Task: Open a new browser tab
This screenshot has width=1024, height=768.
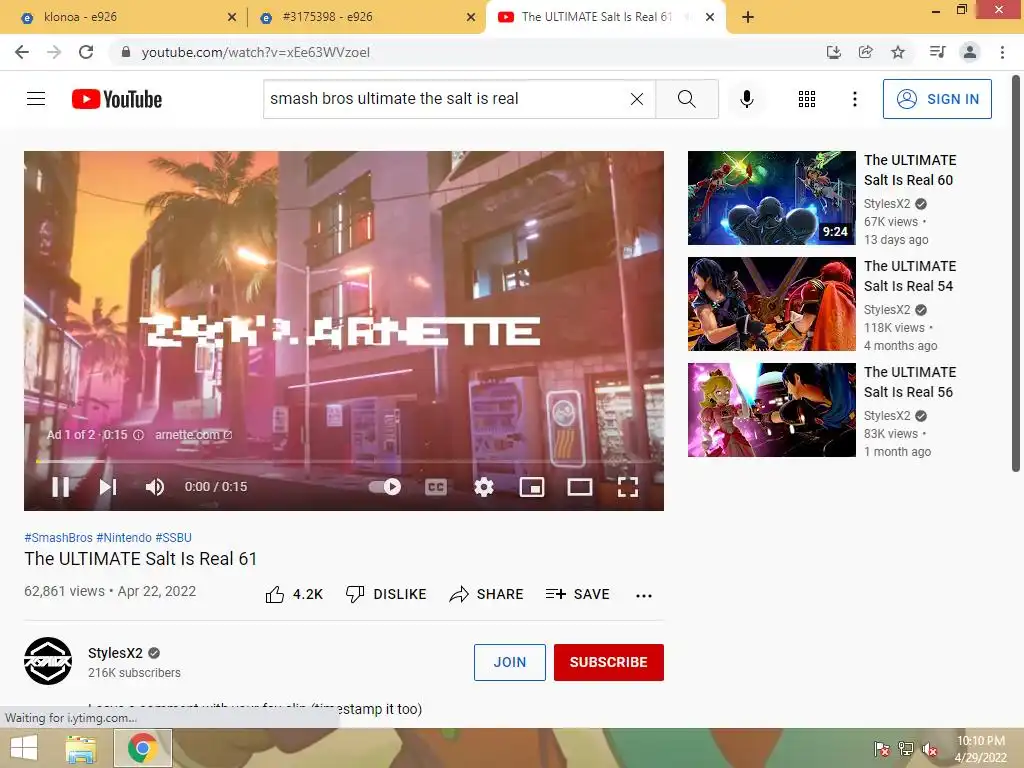Action: (x=748, y=17)
